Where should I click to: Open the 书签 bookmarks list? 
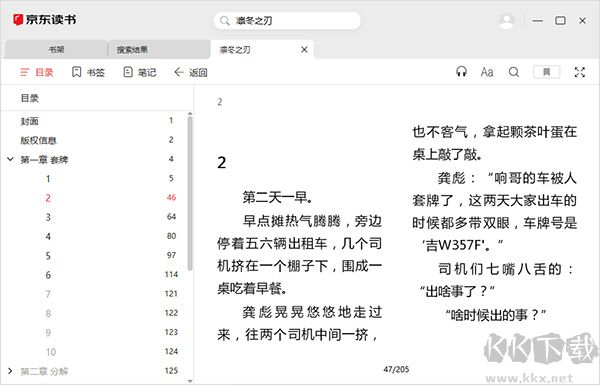[x=88, y=72]
